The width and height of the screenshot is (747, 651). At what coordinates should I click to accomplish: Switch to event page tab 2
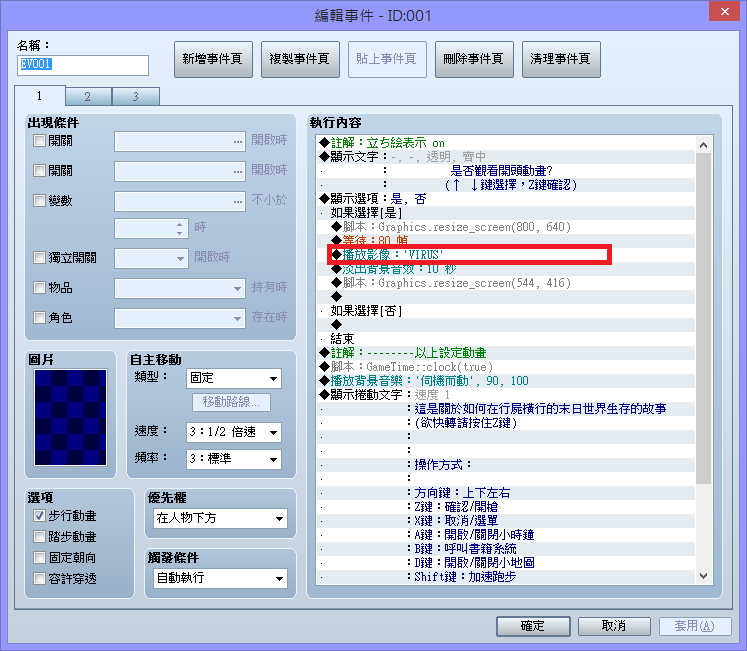coord(88,96)
